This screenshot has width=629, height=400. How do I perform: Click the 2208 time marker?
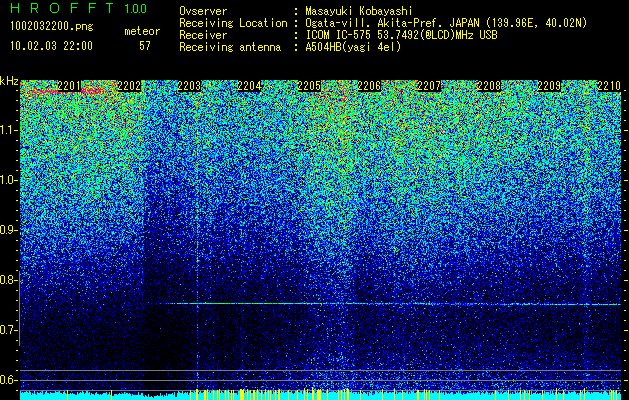pyautogui.click(x=489, y=86)
